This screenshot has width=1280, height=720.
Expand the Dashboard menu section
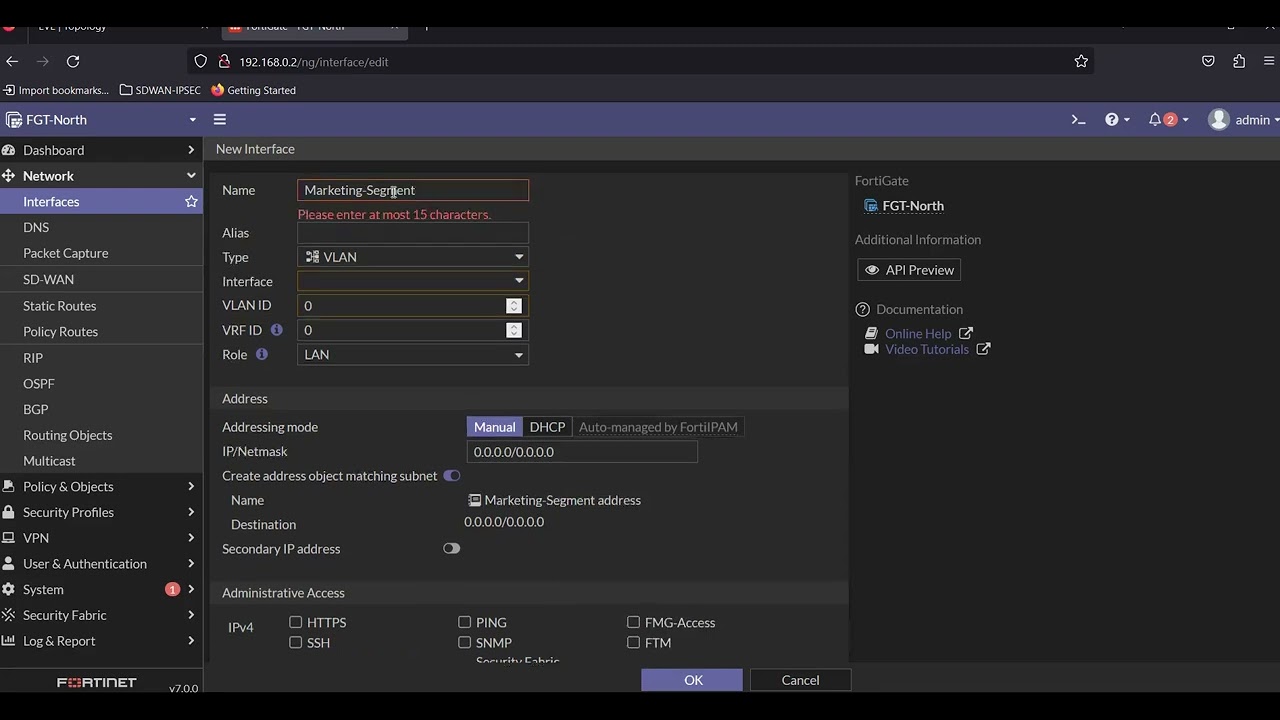(x=100, y=150)
